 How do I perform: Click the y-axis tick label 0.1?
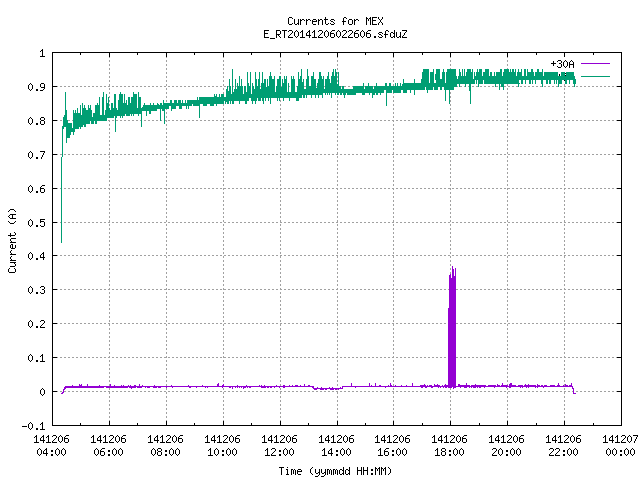tap(36, 358)
